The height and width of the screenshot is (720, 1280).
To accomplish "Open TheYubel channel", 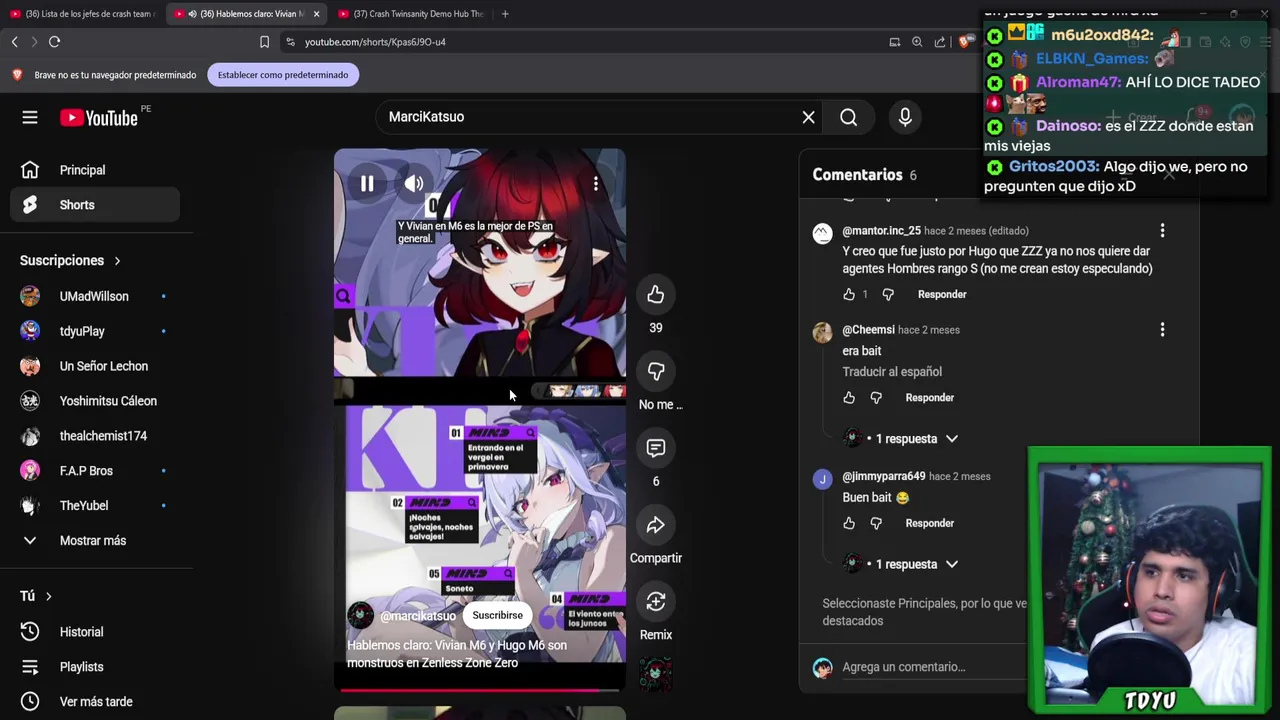I will click(x=96, y=506).
